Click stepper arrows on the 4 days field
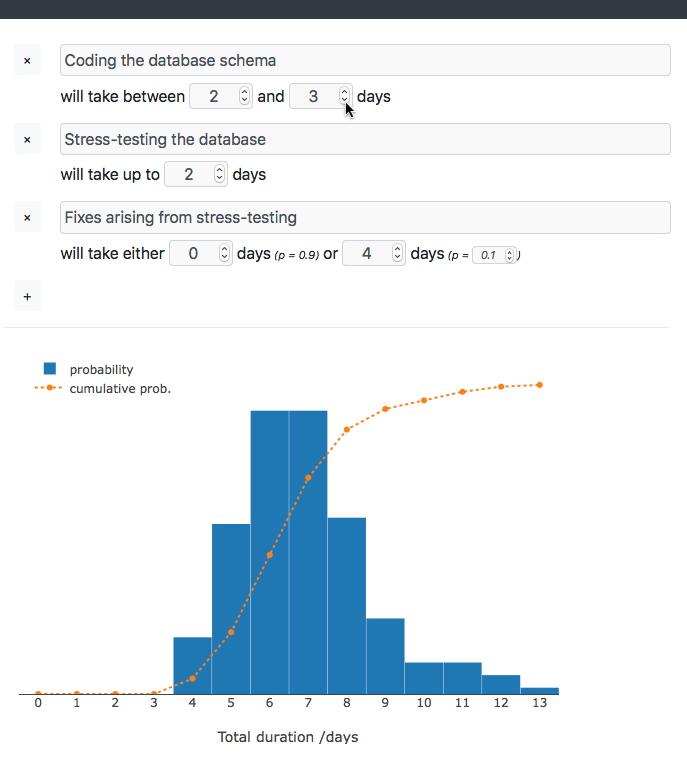The image size is (687, 763). 398,253
